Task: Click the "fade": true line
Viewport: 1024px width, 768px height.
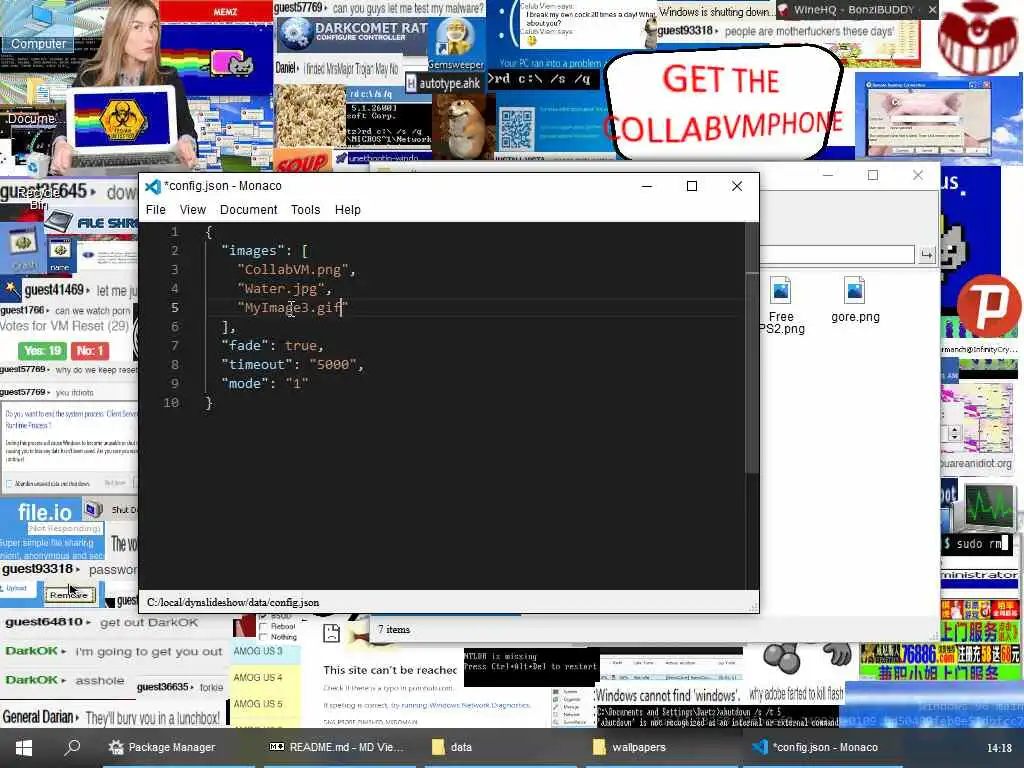Action: coord(272,345)
